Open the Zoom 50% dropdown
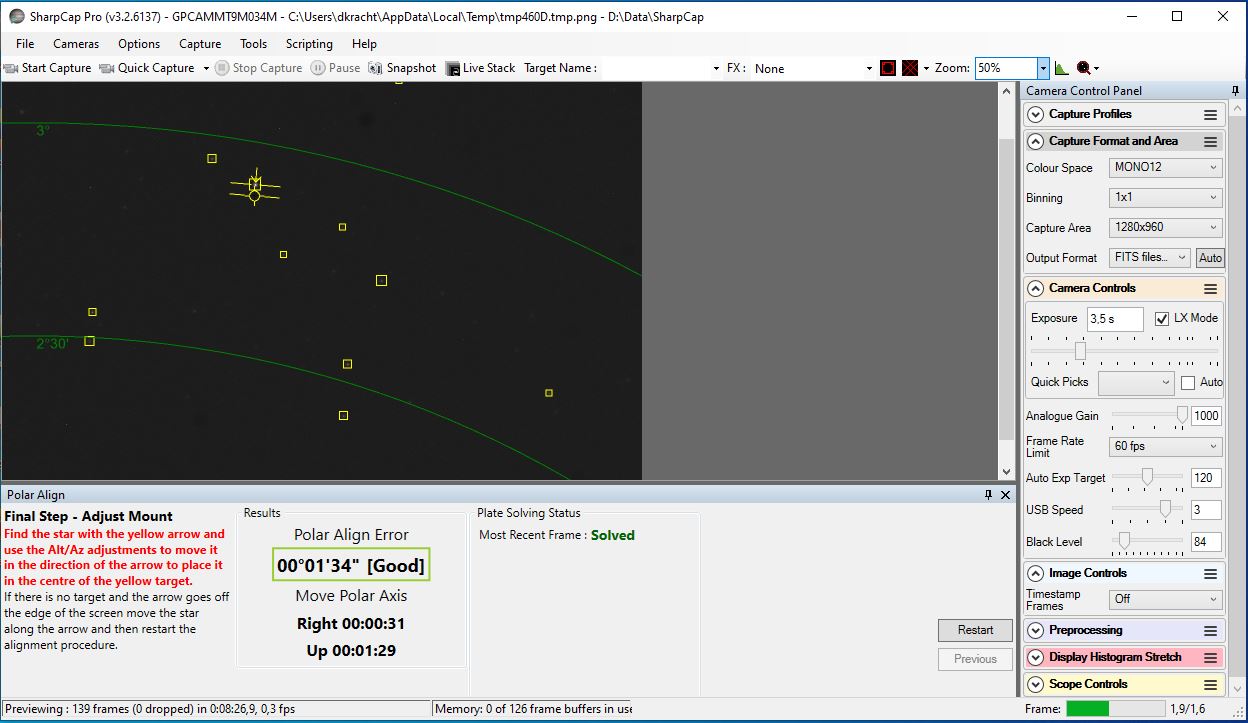The width and height of the screenshot is (1248, 723). coord(1043,68)
